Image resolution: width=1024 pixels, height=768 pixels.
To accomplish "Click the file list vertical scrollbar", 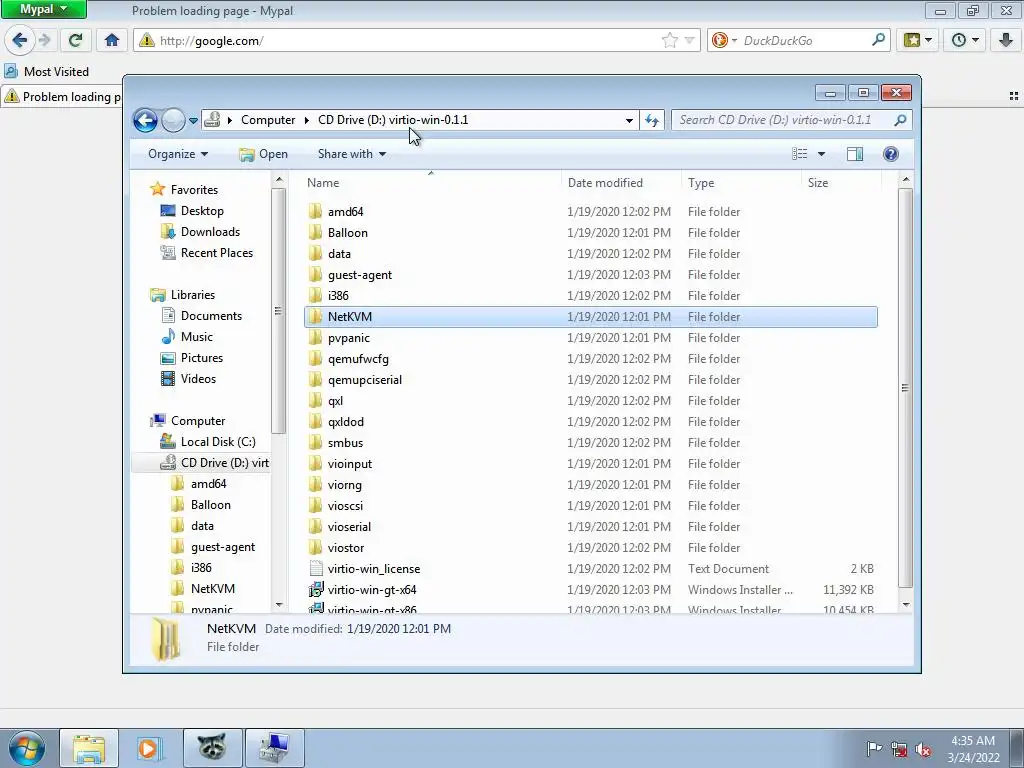I will click(905, 388).
